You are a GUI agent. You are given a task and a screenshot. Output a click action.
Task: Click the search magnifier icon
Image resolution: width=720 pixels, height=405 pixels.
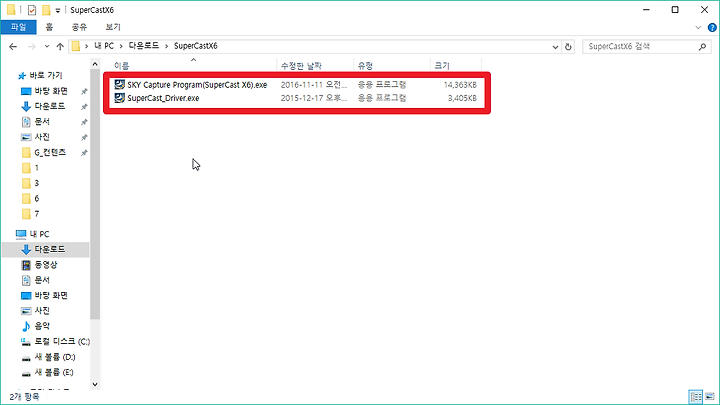pyautogui.click(x=702, y=46)
